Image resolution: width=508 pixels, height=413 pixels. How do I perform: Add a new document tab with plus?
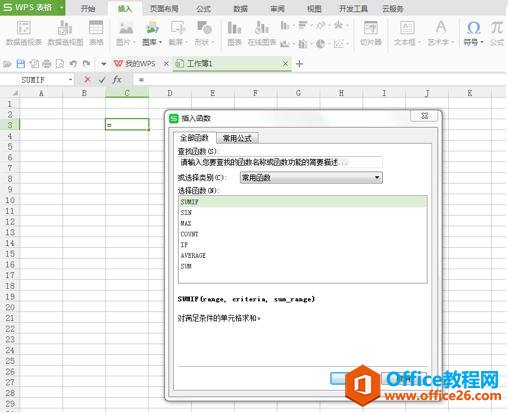[299, 64]
